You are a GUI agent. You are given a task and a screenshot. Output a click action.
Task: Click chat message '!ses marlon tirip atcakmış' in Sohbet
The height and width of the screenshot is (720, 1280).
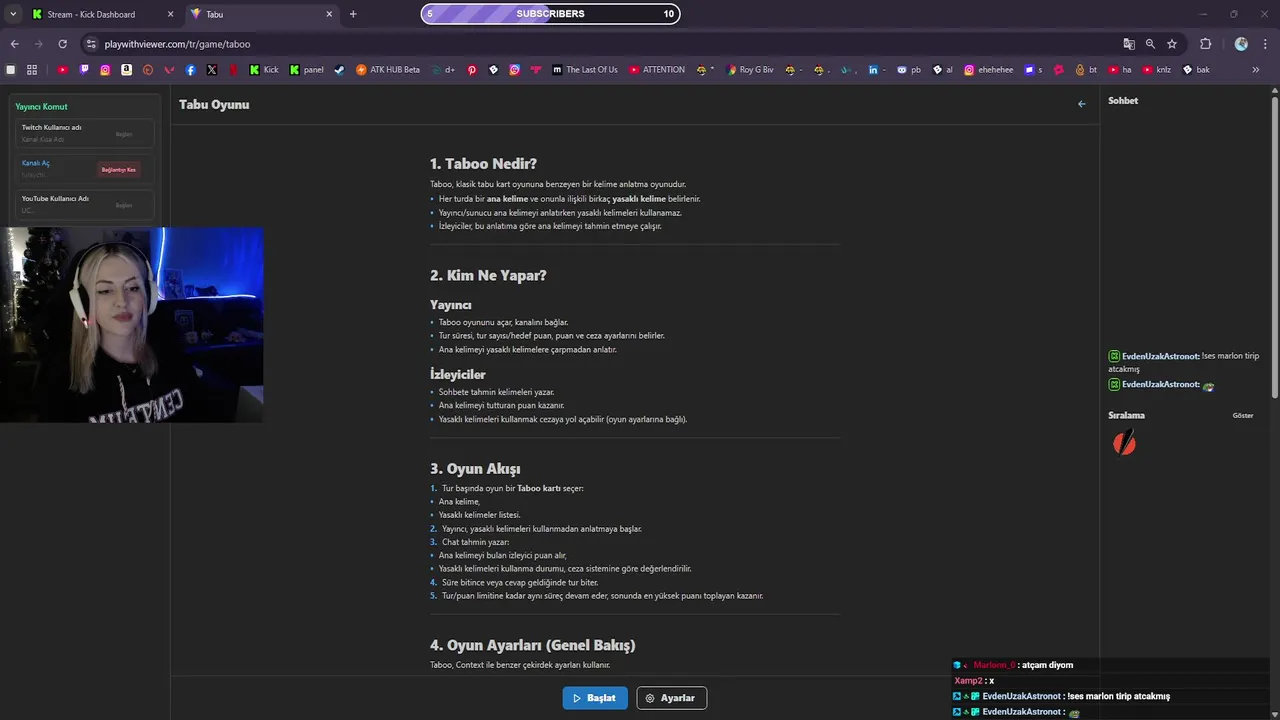(1184, 362)
